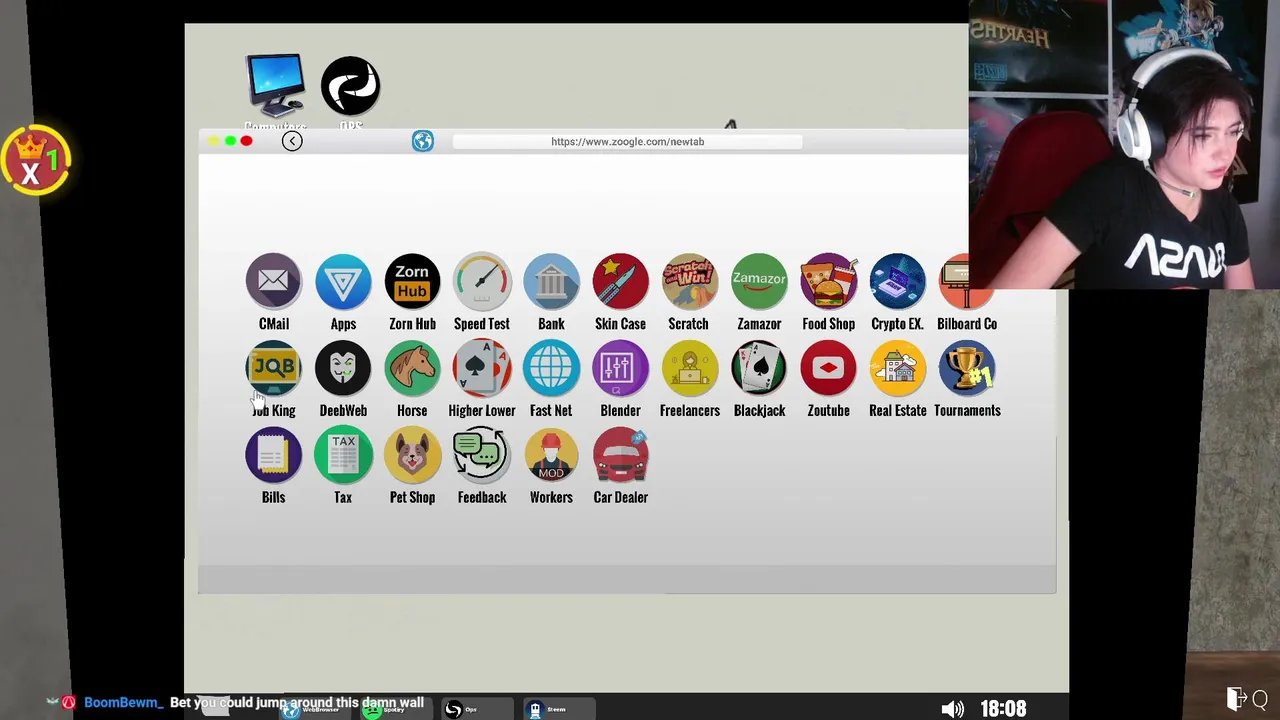
Task: Open the Bills icon
Action: click(x=273, y=455)
